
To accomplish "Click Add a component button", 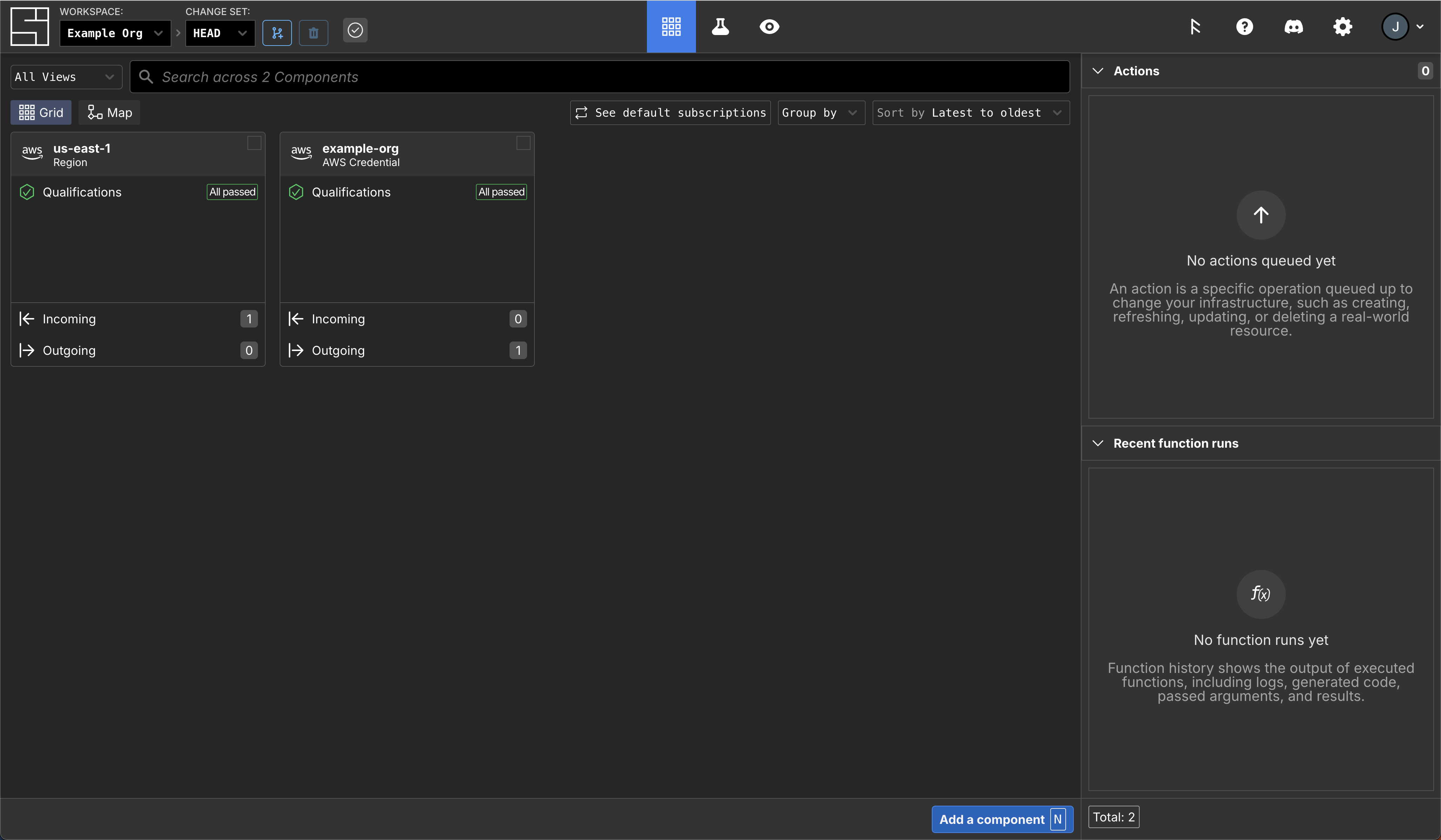I will [1002, 819].
